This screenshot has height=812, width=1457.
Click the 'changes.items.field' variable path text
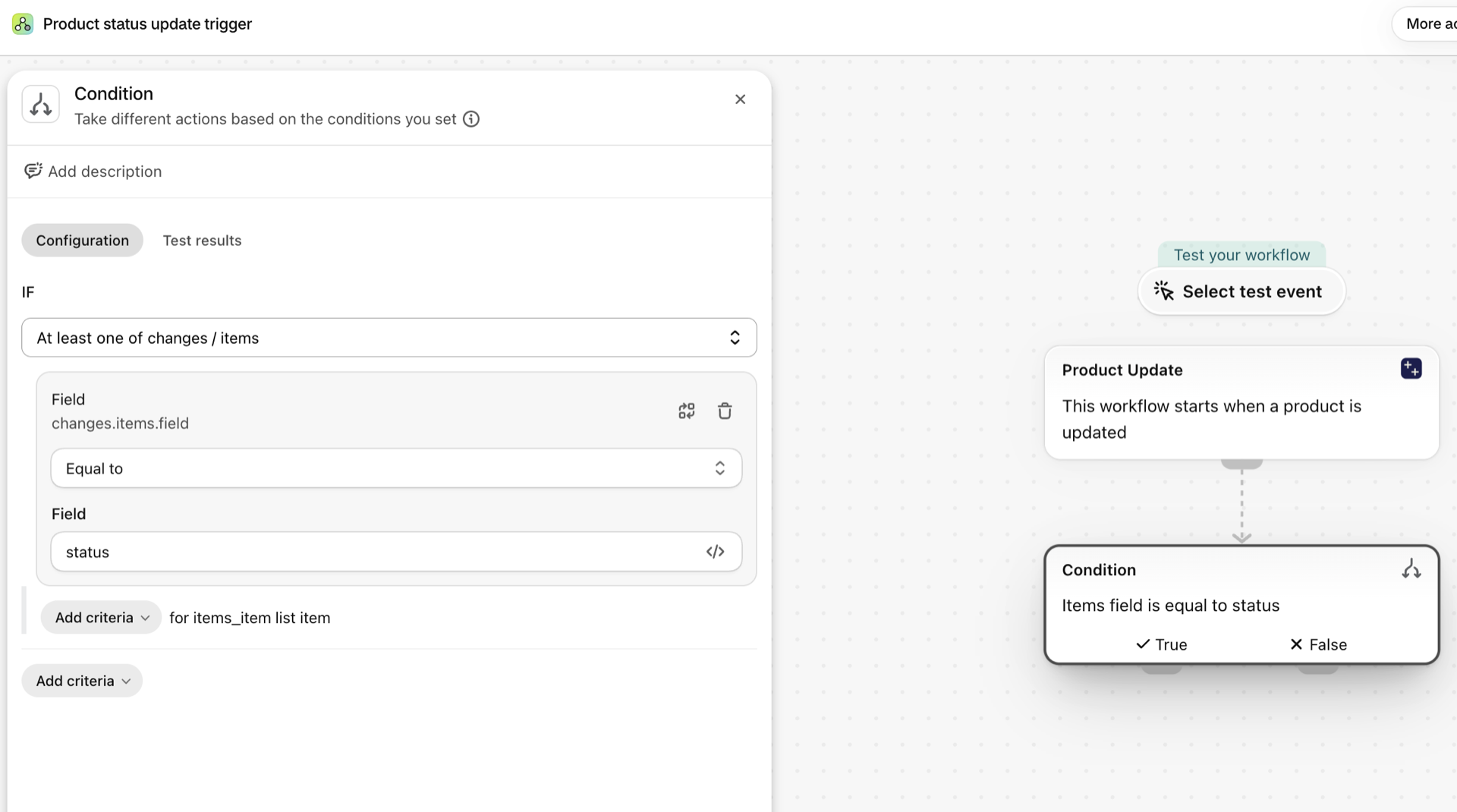click(x=120, y=423)
